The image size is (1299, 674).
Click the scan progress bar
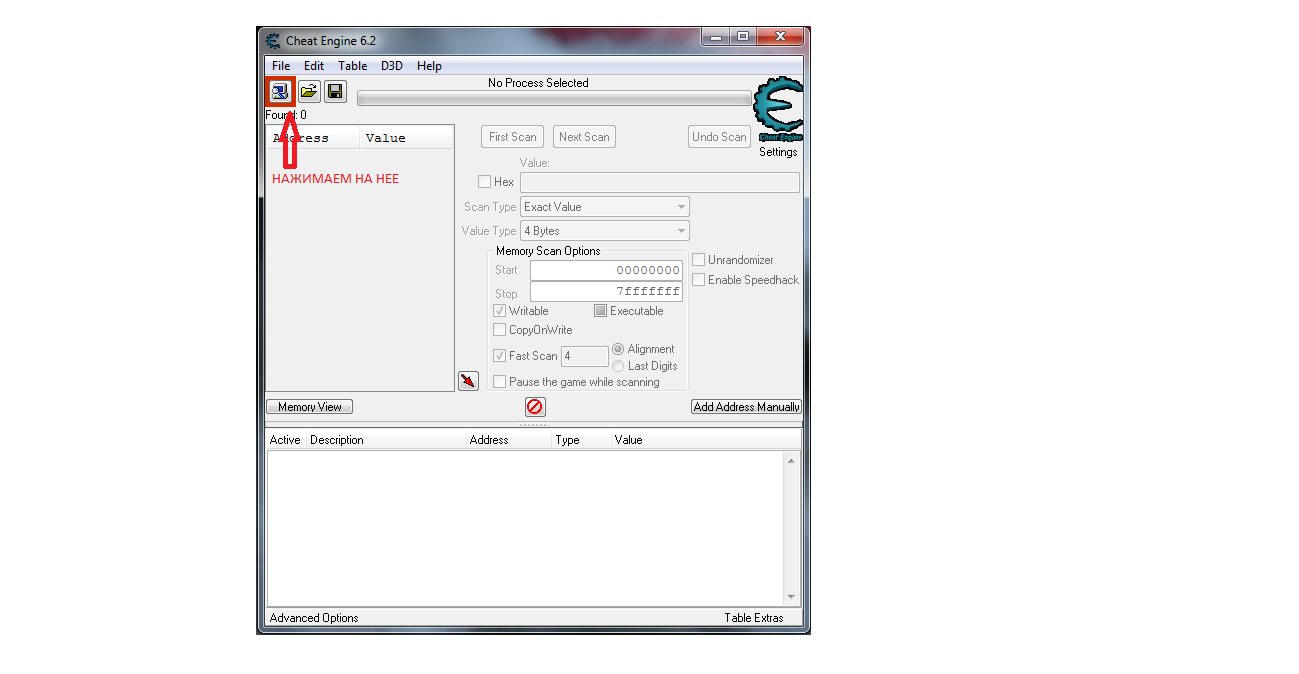tap(553, 98)
